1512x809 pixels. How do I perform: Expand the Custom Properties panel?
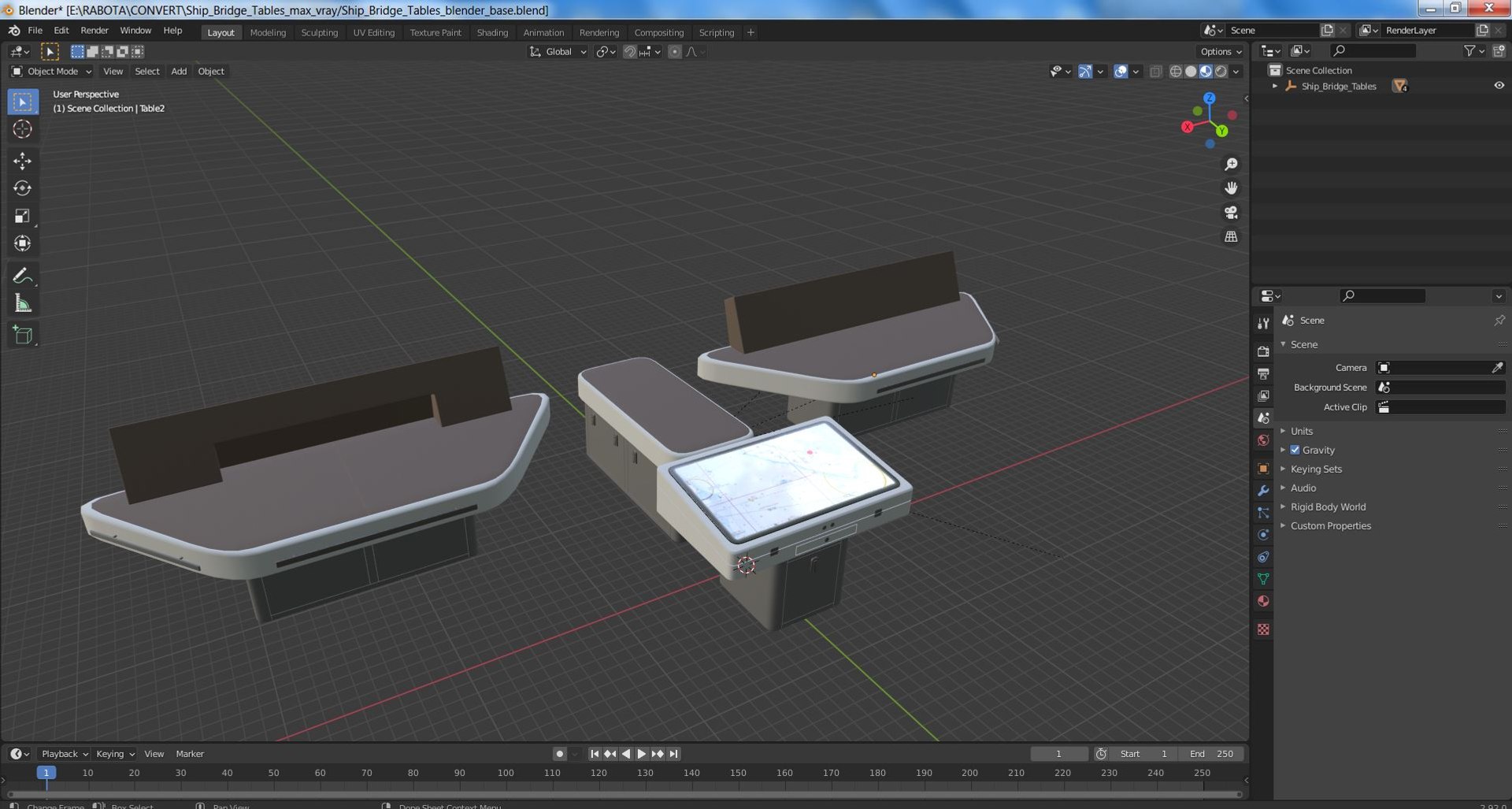[1330, 525]
